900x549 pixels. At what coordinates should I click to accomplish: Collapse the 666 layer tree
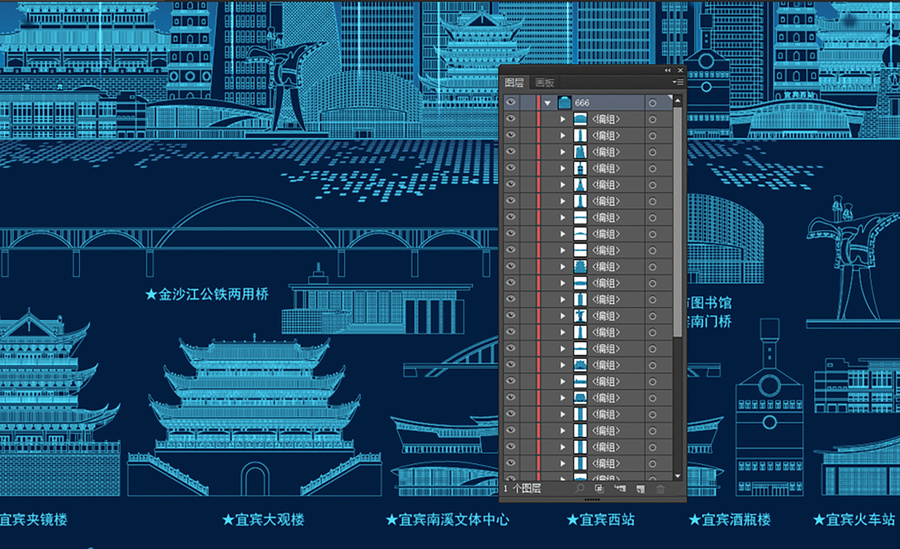[548, 103]
